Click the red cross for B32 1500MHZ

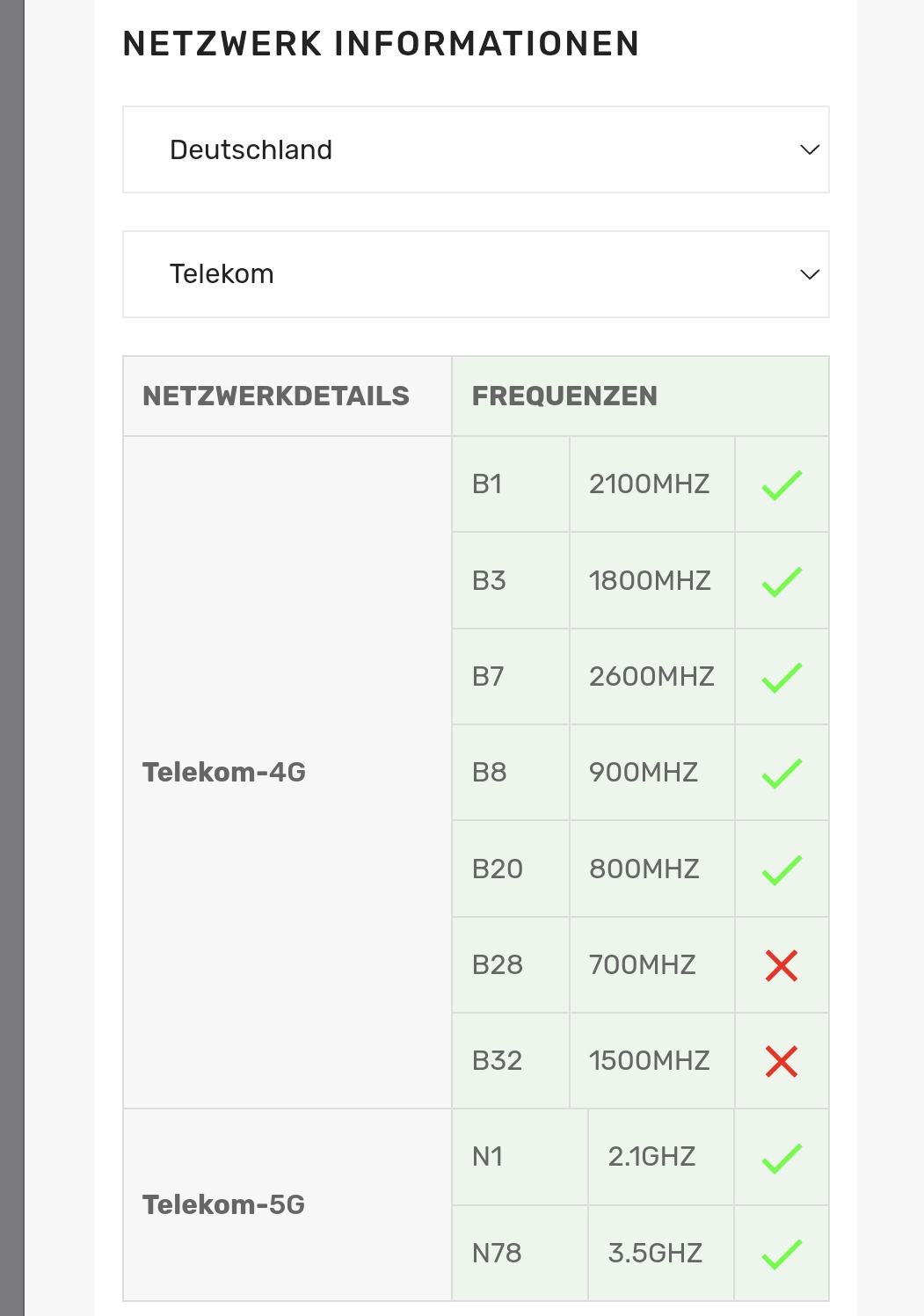tap(782, 1061)
